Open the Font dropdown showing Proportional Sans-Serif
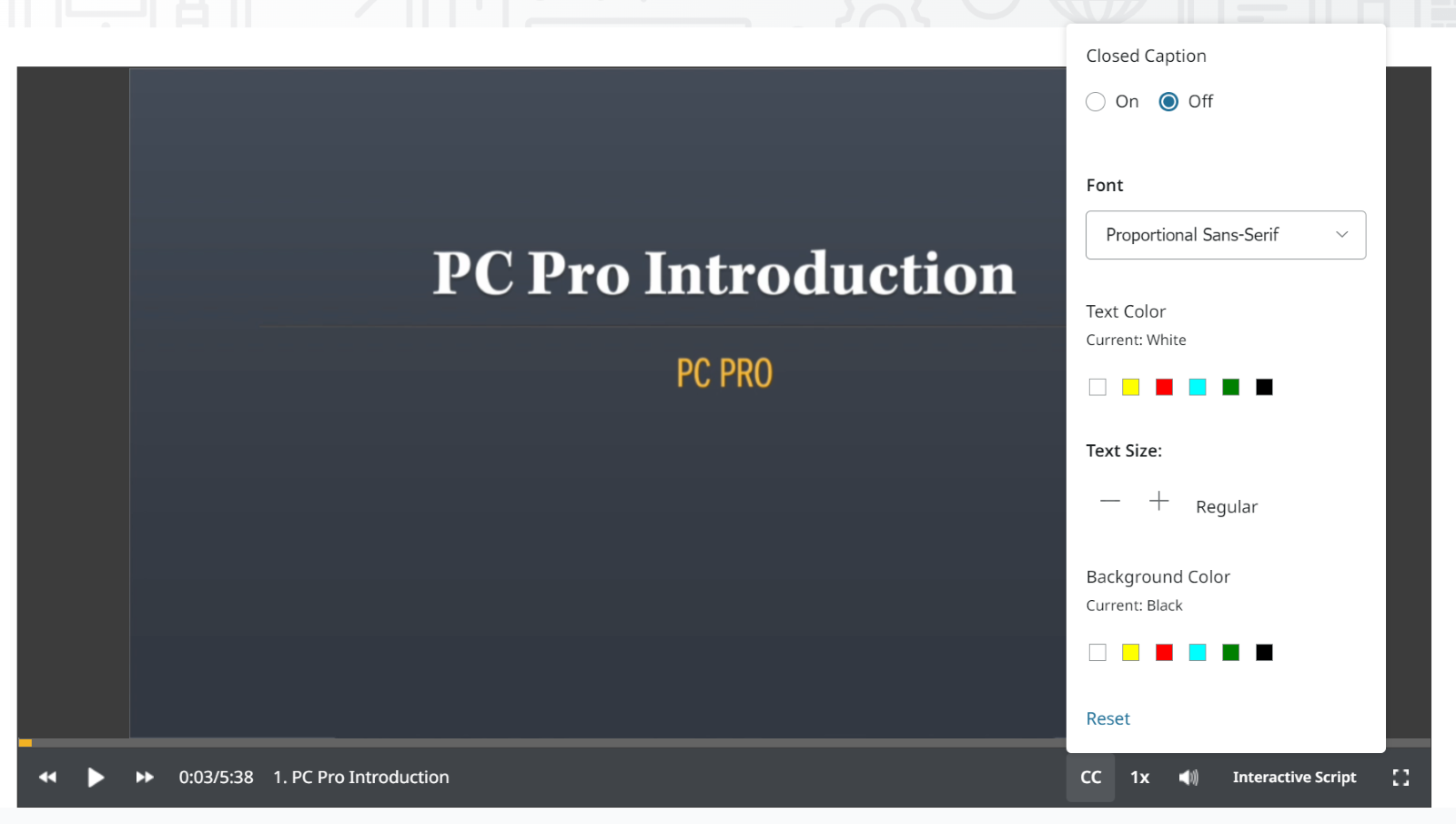Screen dimensions: 1456x824 1225,235
